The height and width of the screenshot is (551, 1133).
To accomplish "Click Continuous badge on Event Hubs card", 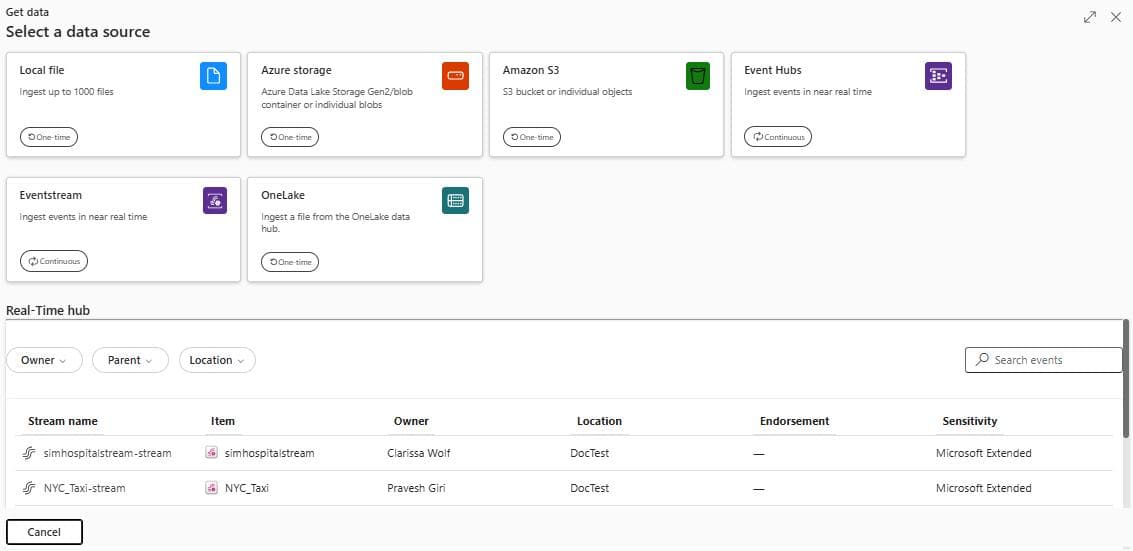I will click(x=778, y=136).
